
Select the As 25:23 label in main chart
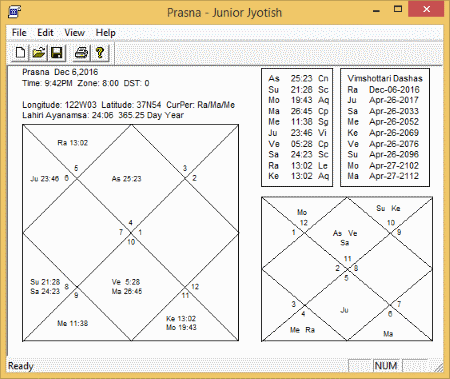coord(126,179)
